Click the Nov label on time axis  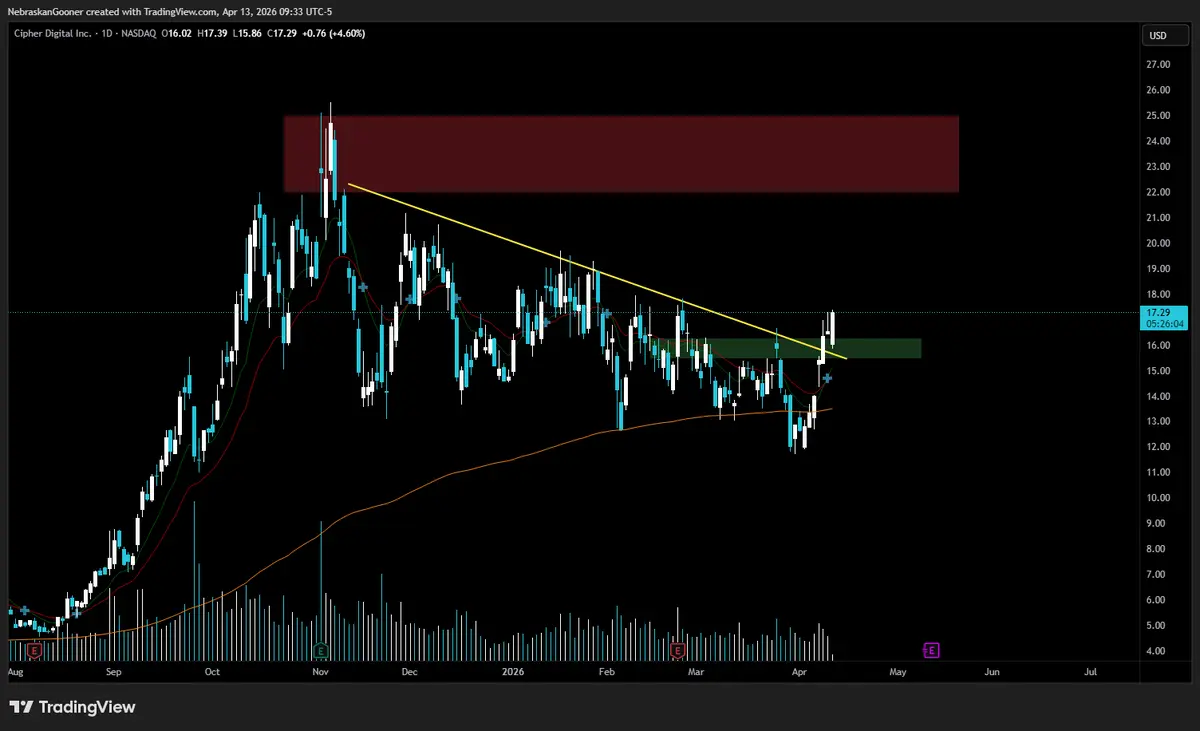pos(320,673)
